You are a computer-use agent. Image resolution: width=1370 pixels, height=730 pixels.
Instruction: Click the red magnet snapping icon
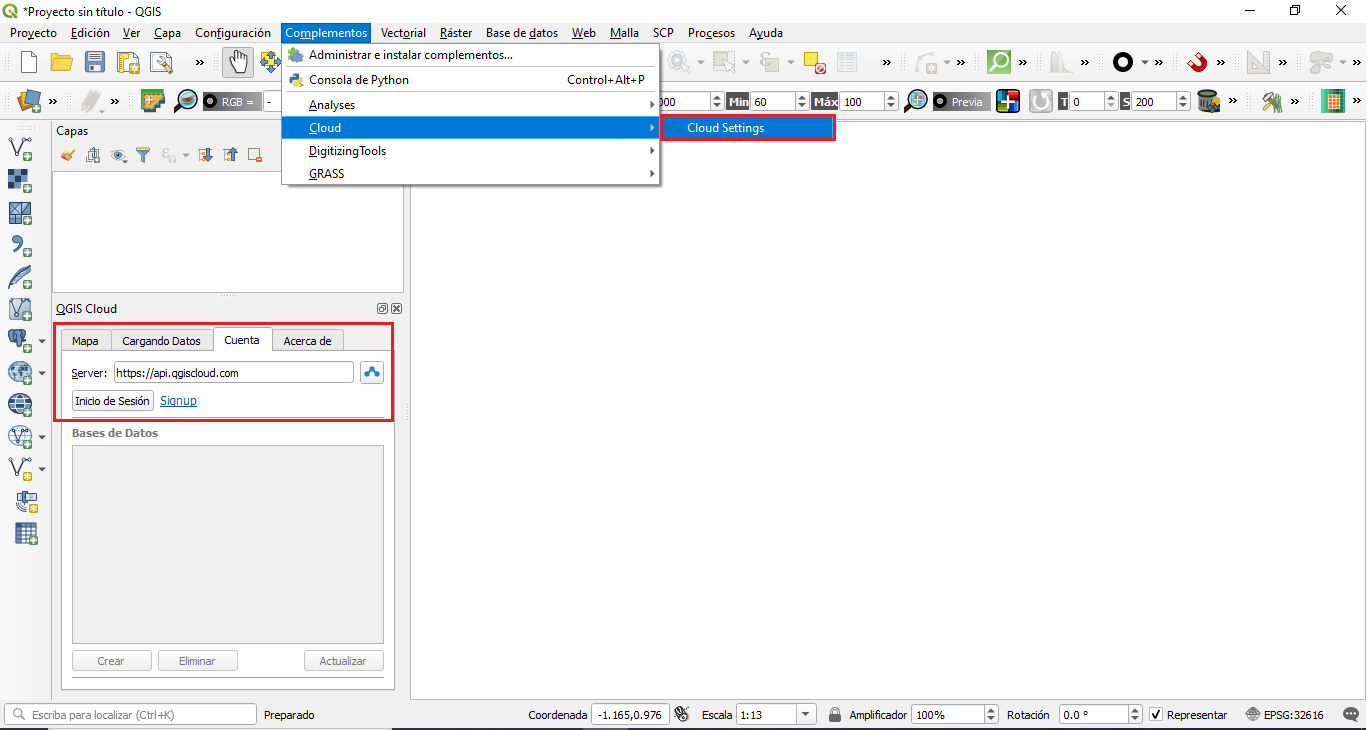coord(1197,62)
